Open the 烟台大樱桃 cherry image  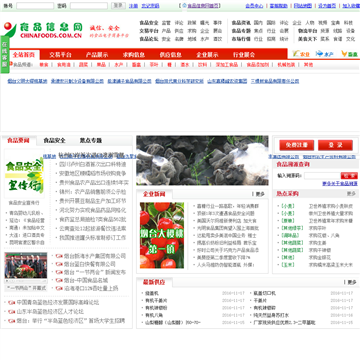click(x=162, y=235)
